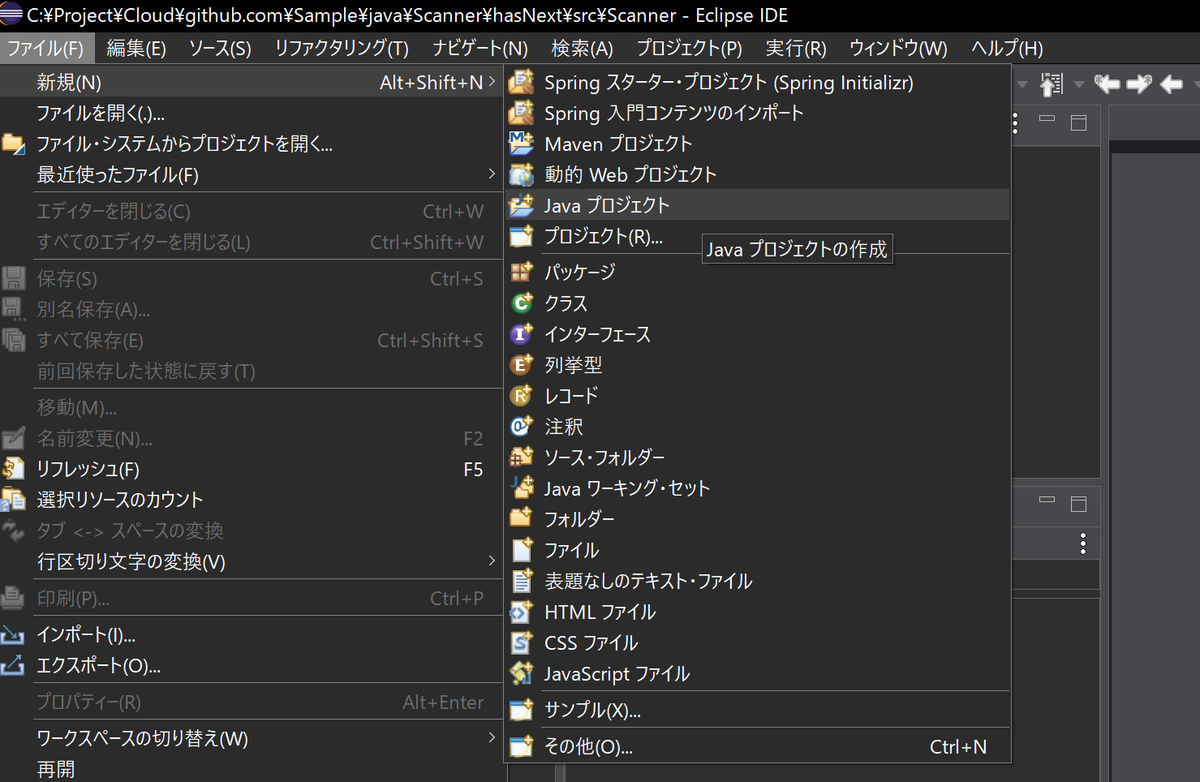Click forward navigation arrow in toolbar

coord(1139,84)
